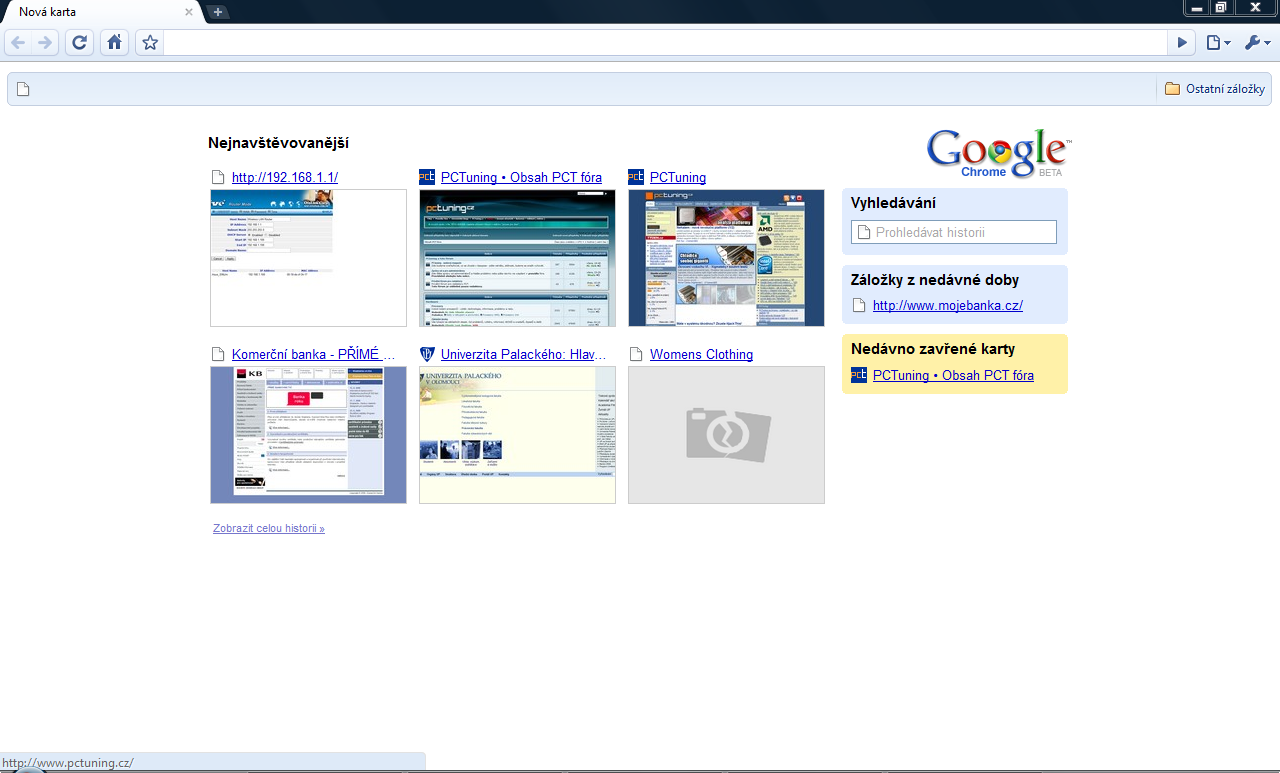Image resolution: width=1280 pixels, height=773 pixels.
Task: Go to the Home page
Action: pyautogui.click(x=115, y=43)
